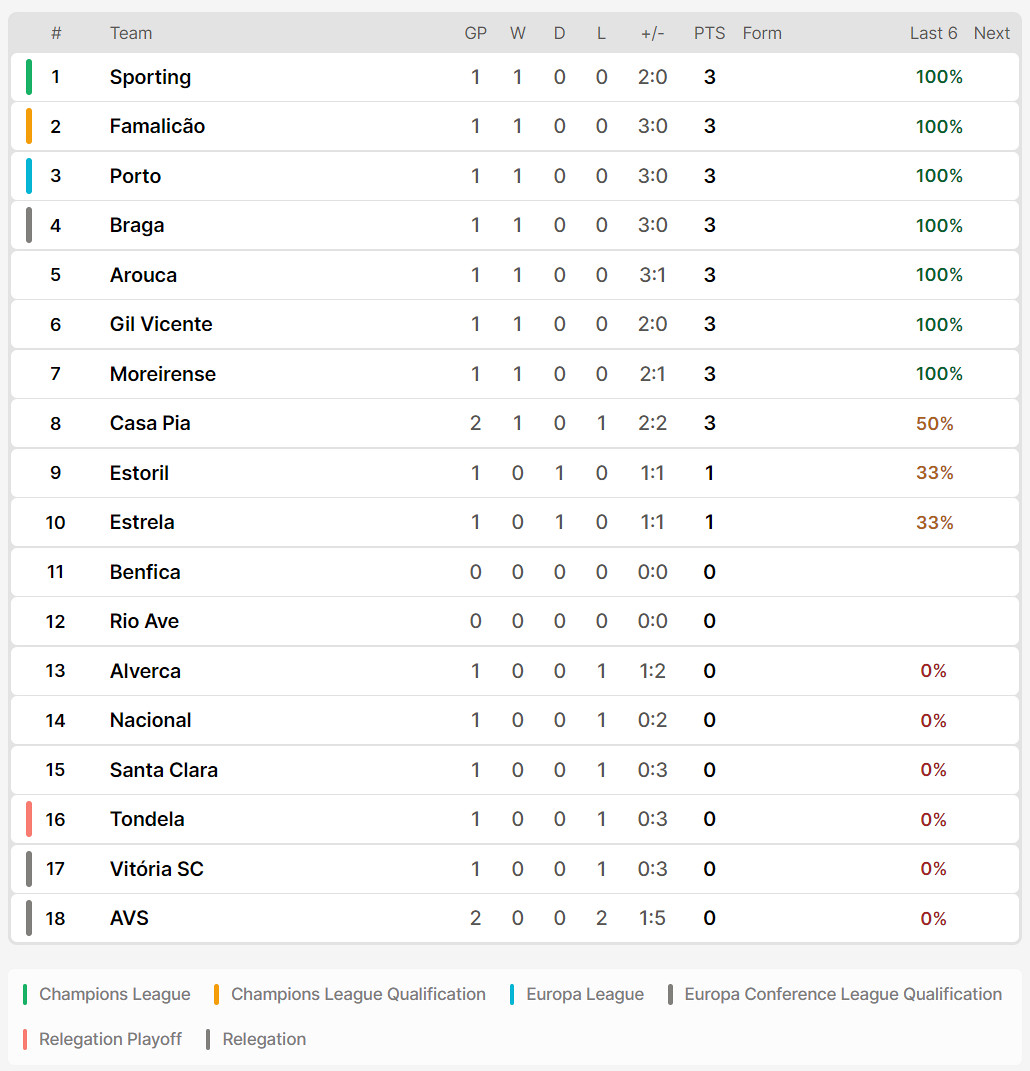The image size is (1030, 1071).
Task: Open the Sporting team link
Action: [150, 77]
